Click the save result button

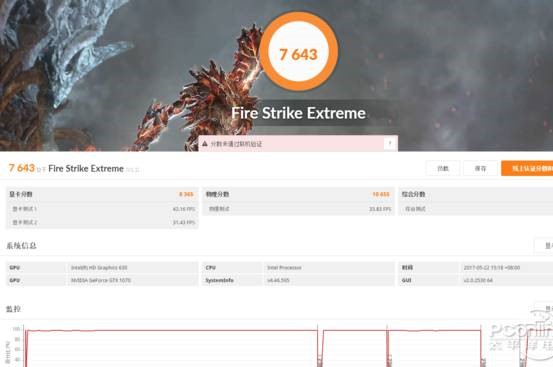tap(480, 169)
